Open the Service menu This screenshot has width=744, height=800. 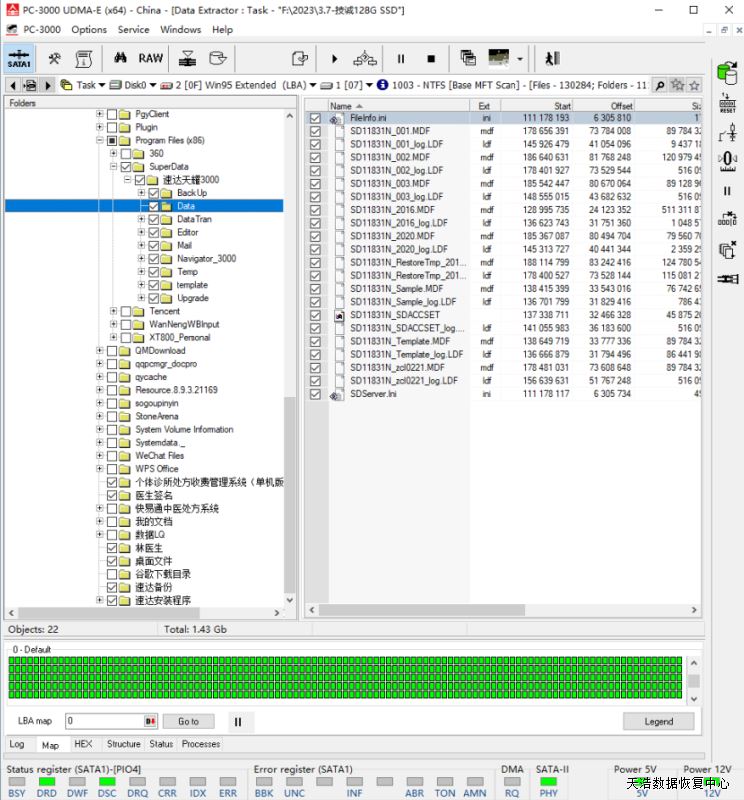point(133,30)
